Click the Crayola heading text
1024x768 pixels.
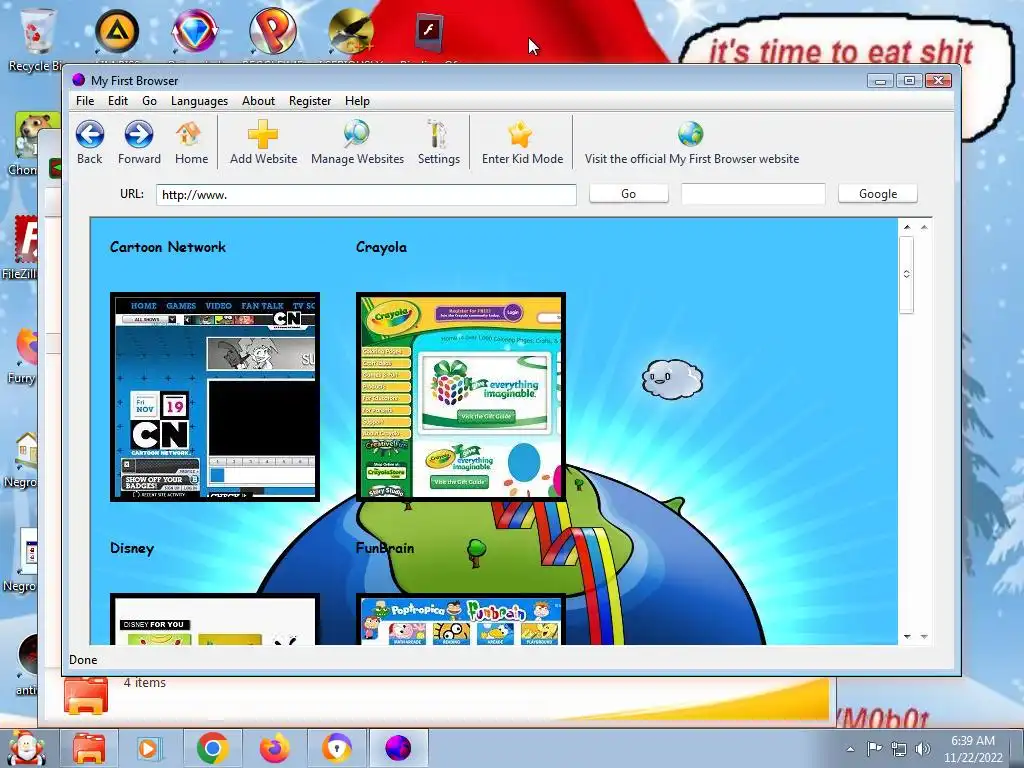[381, 248]
